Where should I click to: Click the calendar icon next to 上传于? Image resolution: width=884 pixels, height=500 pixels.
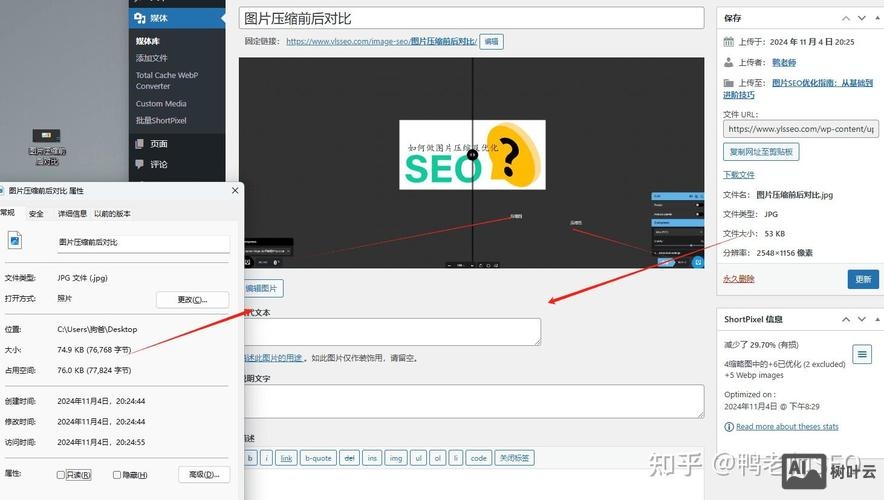point(728,42)
